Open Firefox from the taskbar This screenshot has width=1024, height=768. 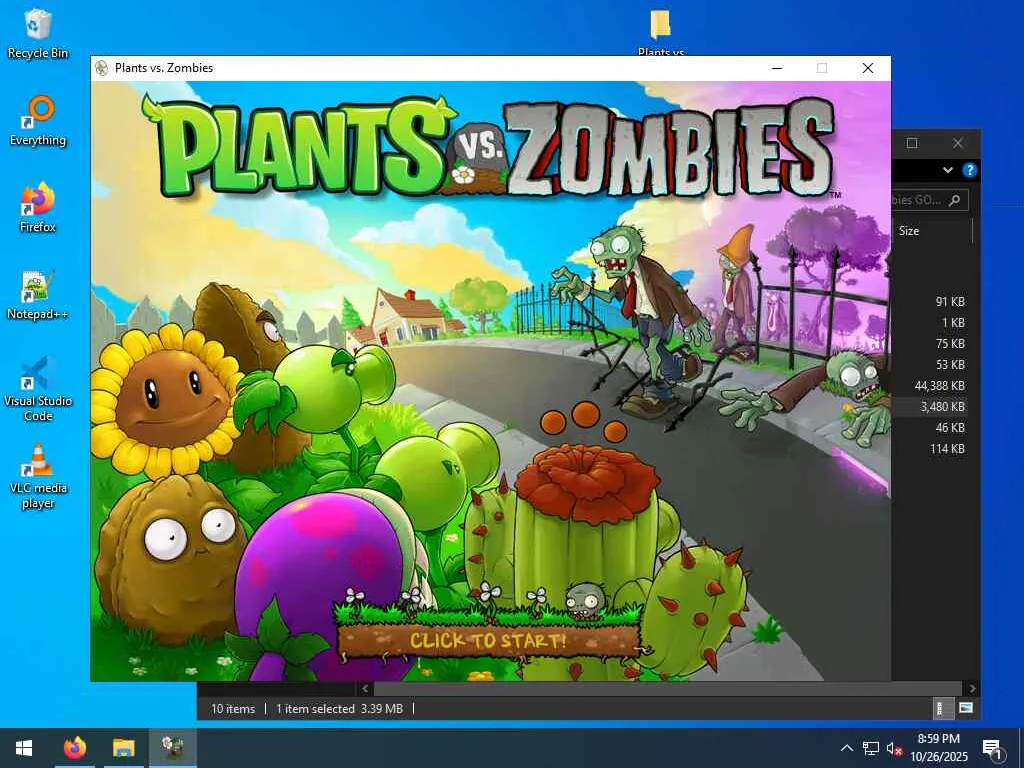74,748
